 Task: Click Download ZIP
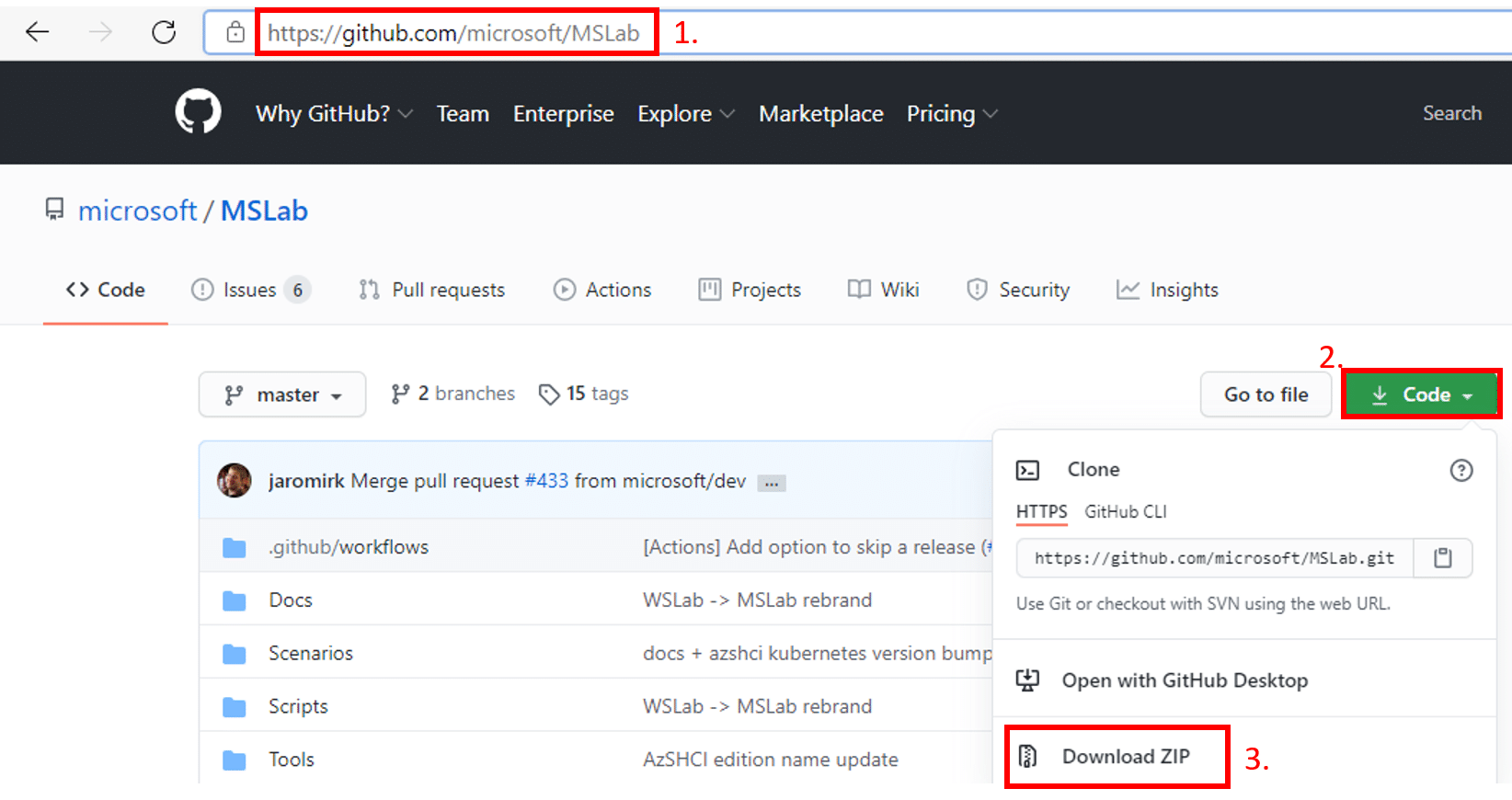click(1126, 756)
